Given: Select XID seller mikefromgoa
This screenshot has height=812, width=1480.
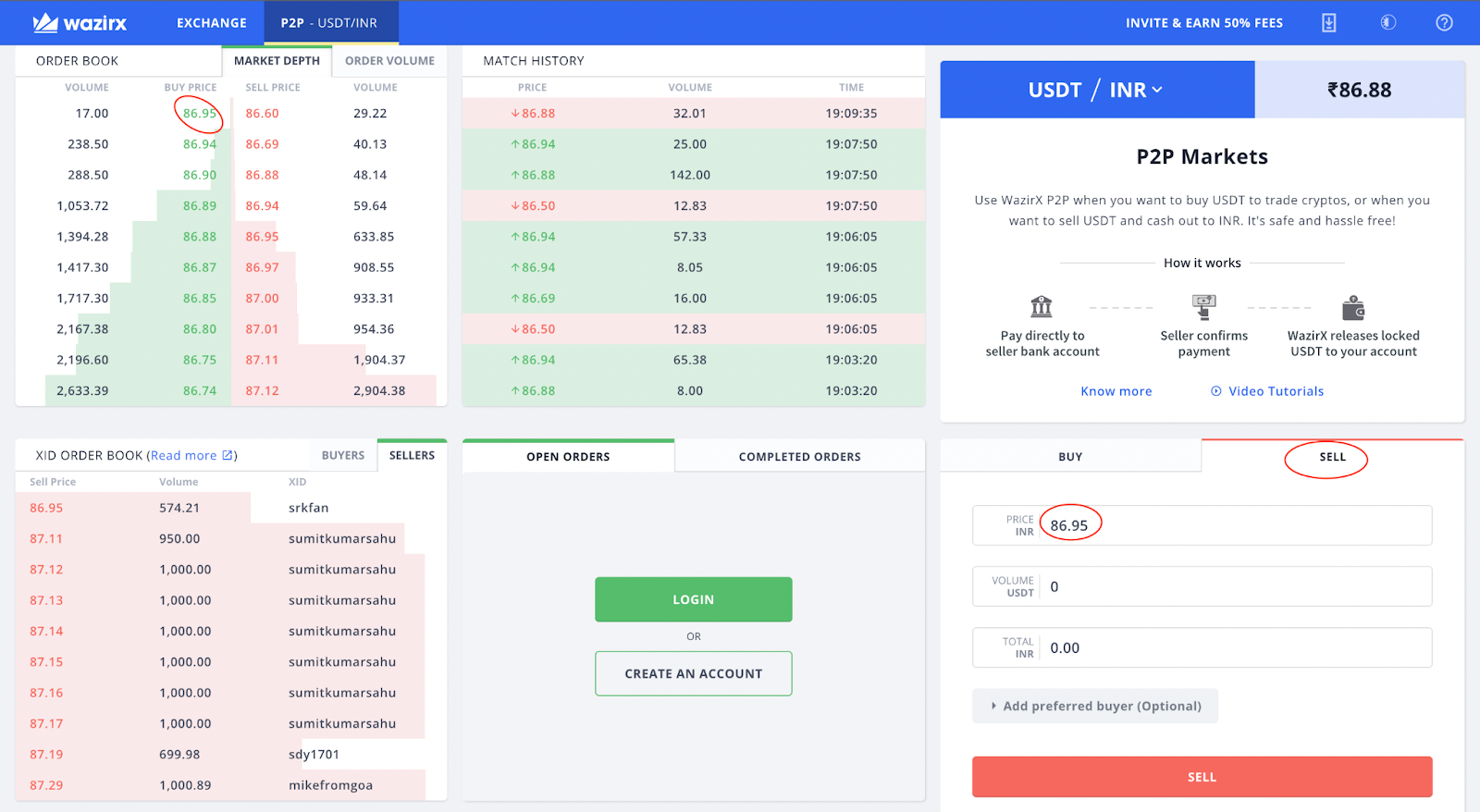Looking at the screenshot, I should tap(330, 785).
